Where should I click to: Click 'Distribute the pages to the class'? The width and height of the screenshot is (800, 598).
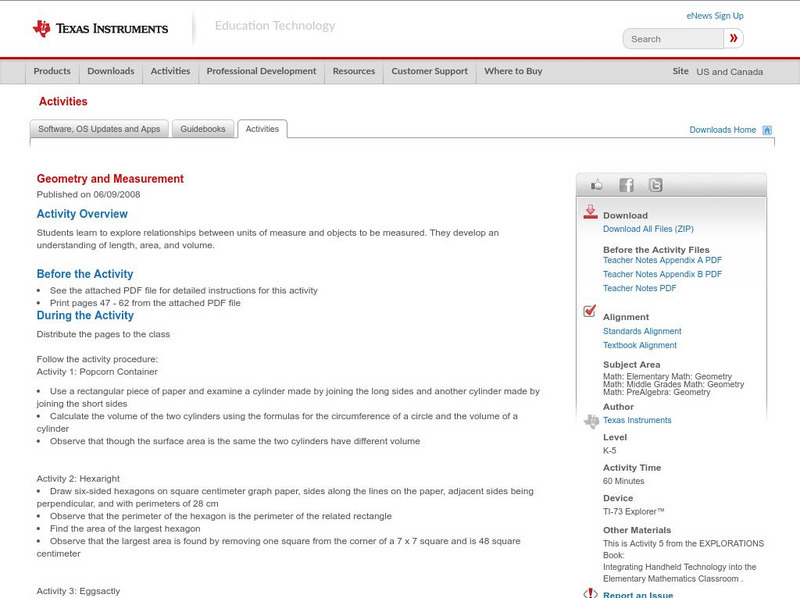(103, 334)
